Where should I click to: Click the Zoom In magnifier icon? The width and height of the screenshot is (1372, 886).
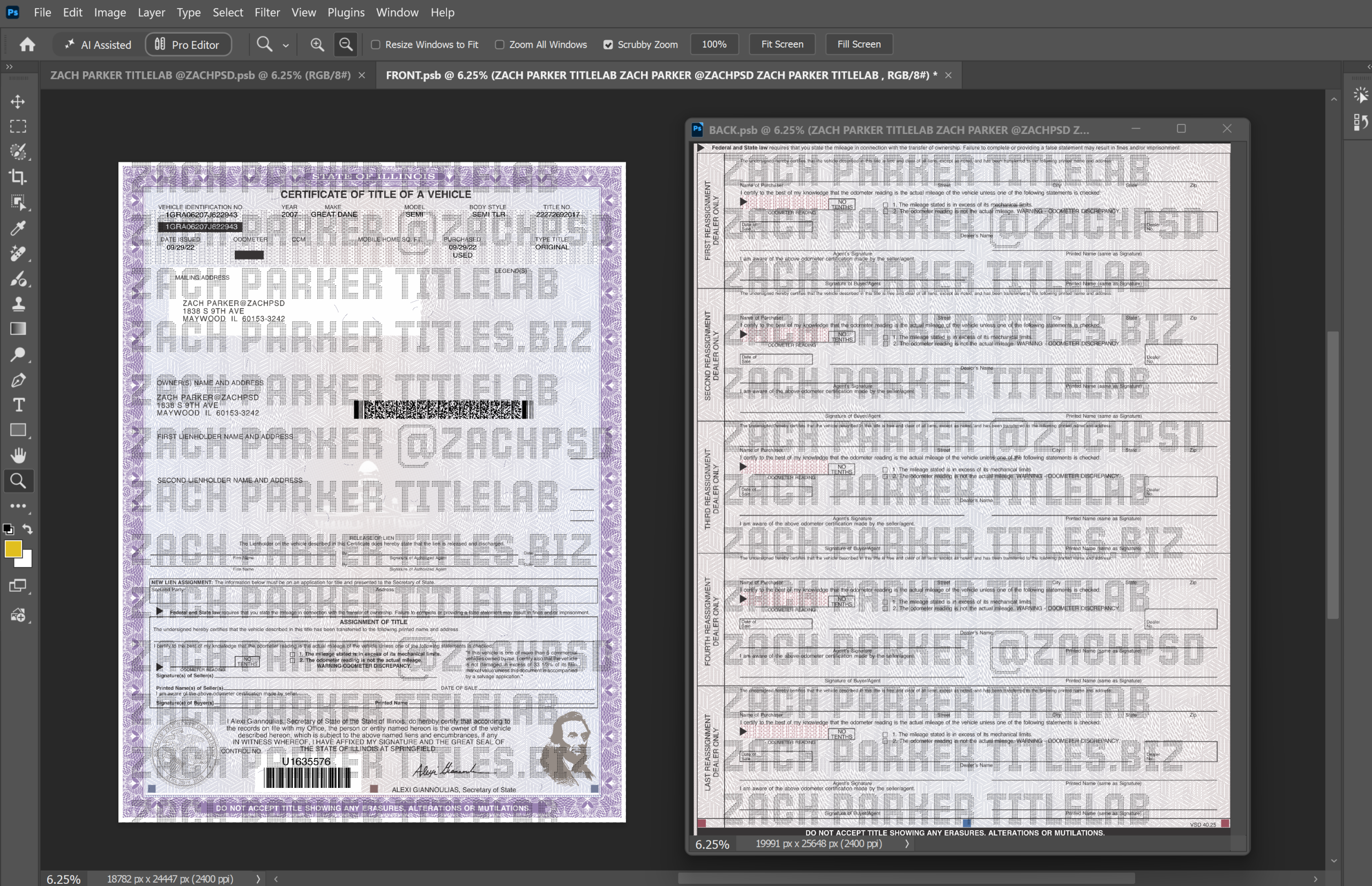click(x=317, y=44)
